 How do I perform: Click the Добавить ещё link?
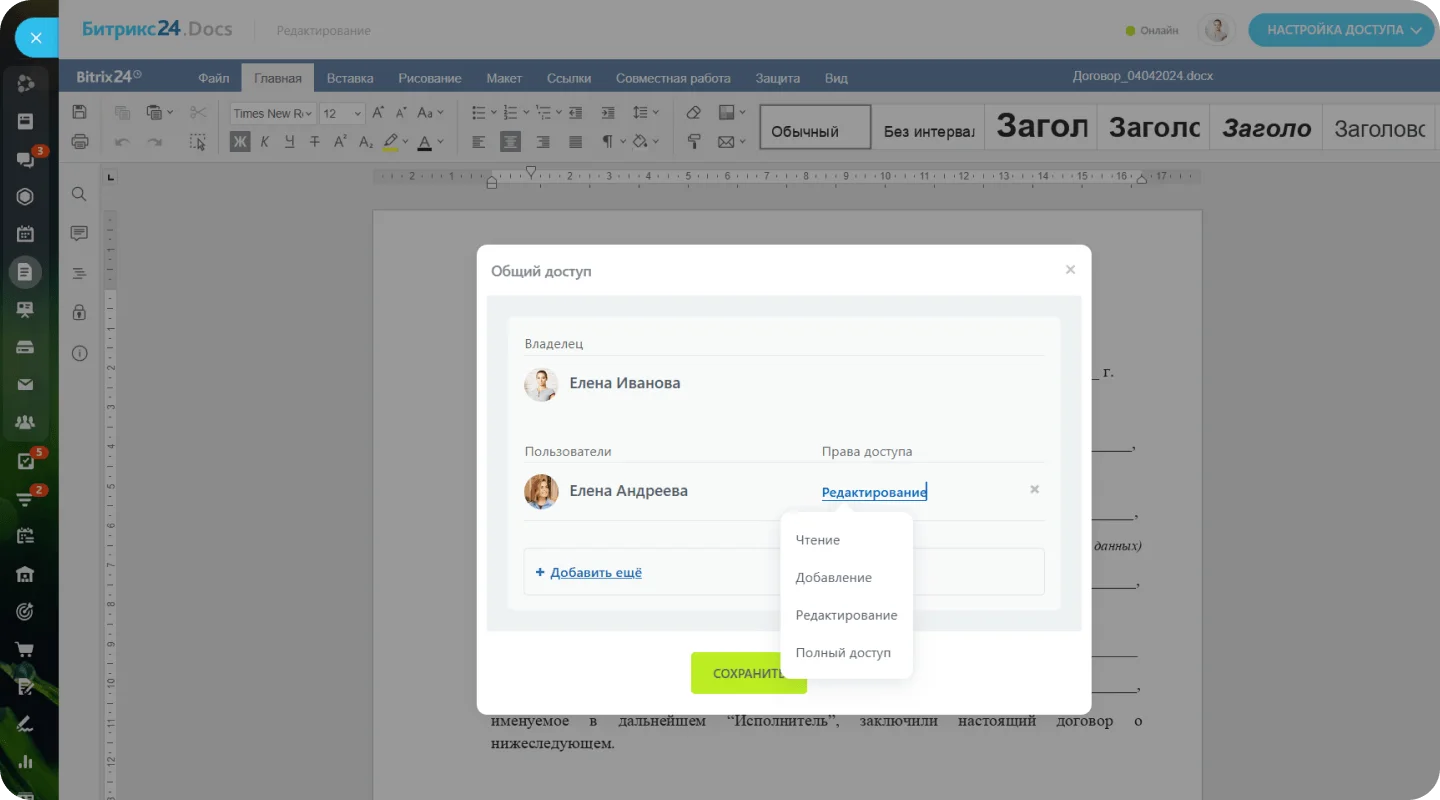pos(596,573)
